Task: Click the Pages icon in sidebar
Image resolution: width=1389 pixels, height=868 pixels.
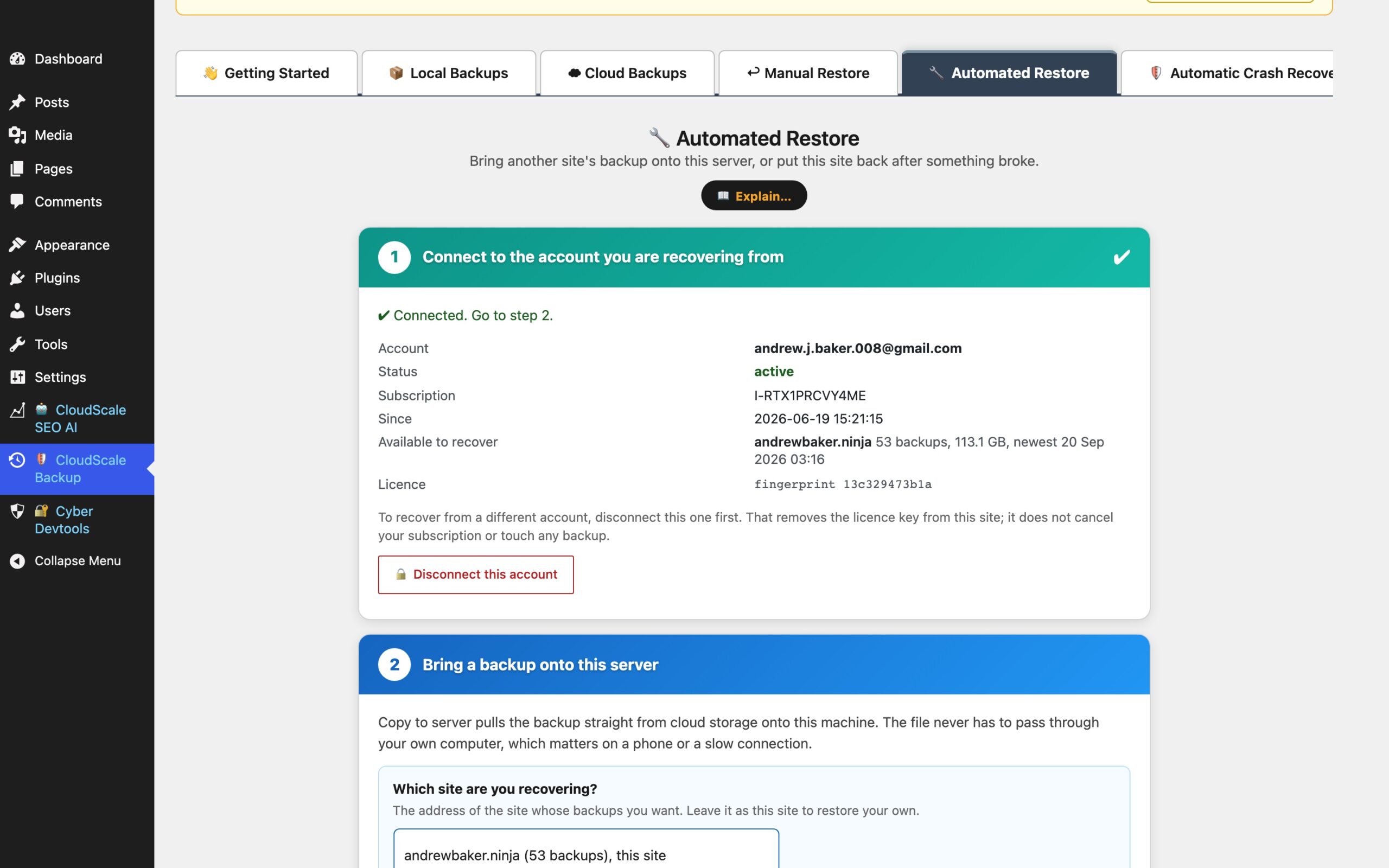Action: click(17, 168)
